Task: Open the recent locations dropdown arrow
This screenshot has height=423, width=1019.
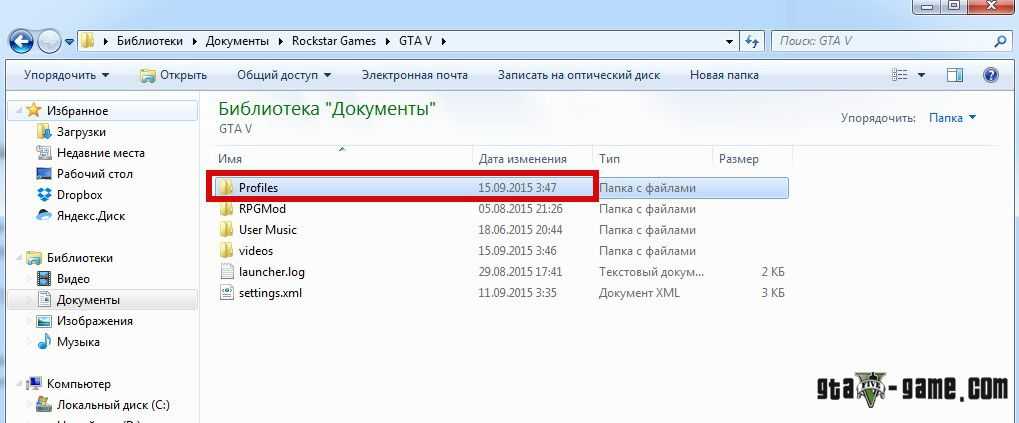Action: pyautogui.click(x=69, y=43)
